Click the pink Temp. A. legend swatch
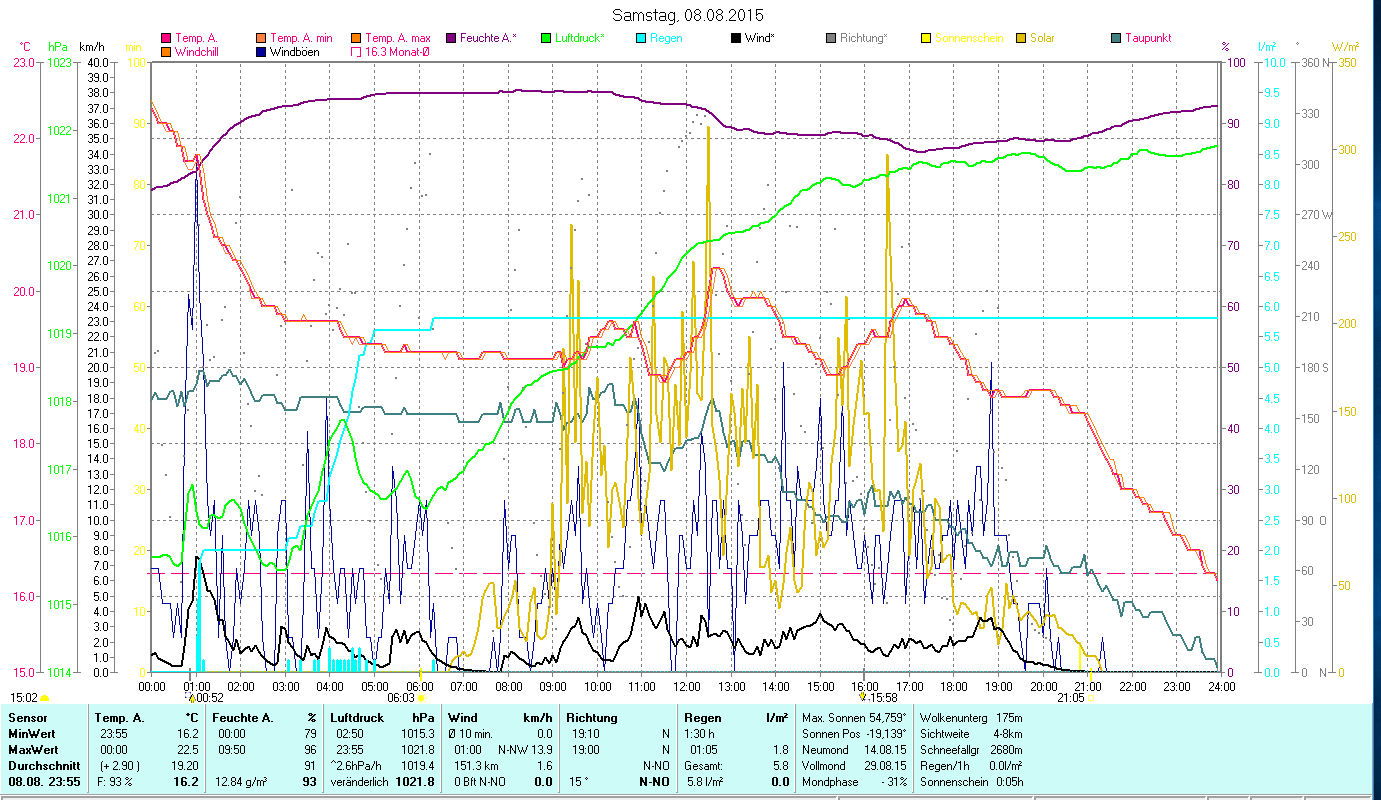 click(166, 38)
